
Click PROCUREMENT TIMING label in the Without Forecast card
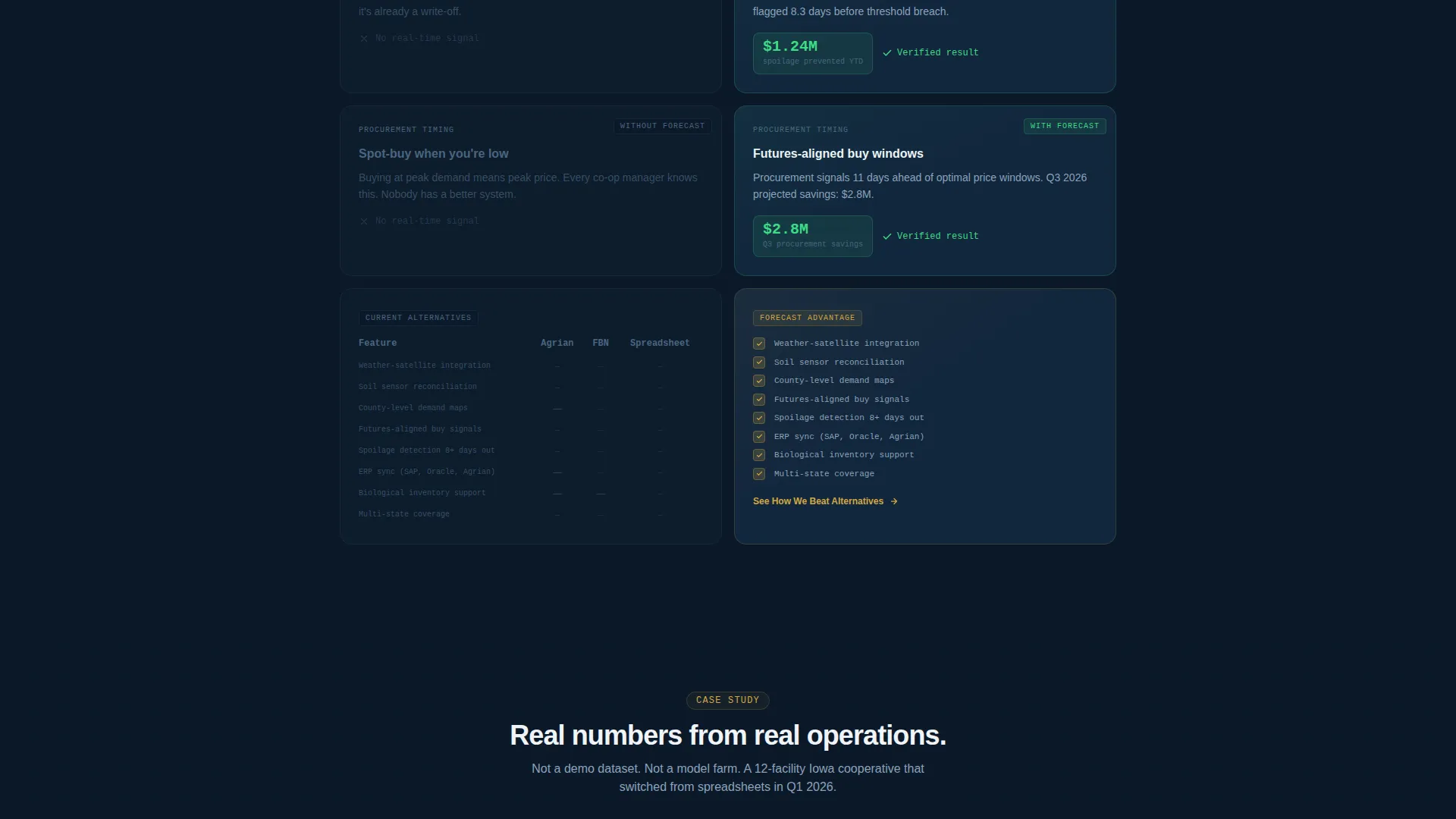tap(406, 130)
